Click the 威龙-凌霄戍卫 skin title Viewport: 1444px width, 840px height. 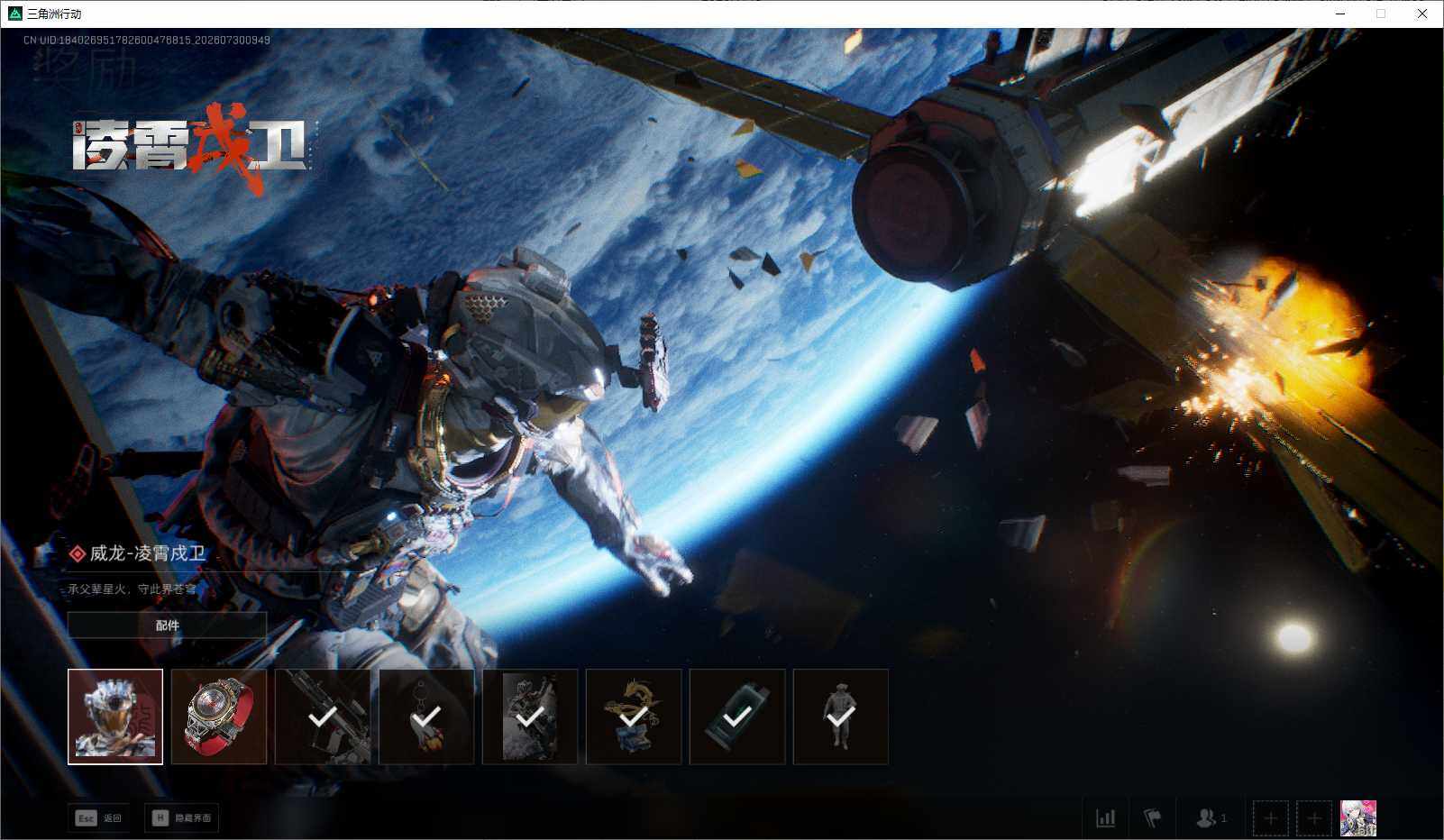[148, 553]
